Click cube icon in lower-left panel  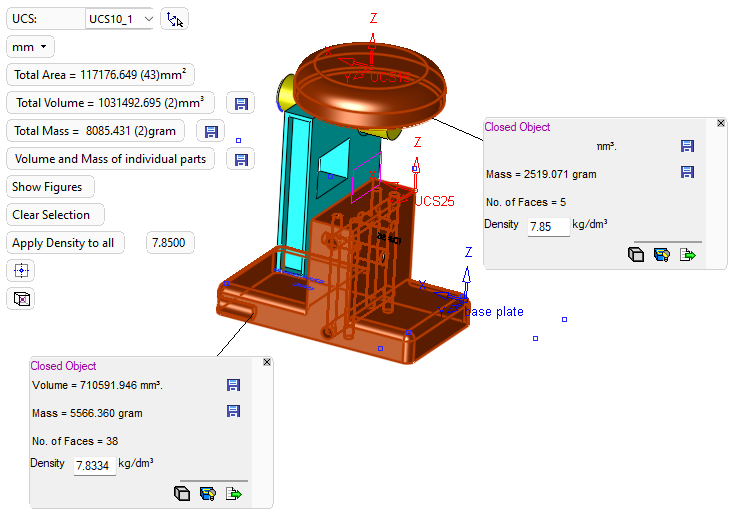point(182,493)
